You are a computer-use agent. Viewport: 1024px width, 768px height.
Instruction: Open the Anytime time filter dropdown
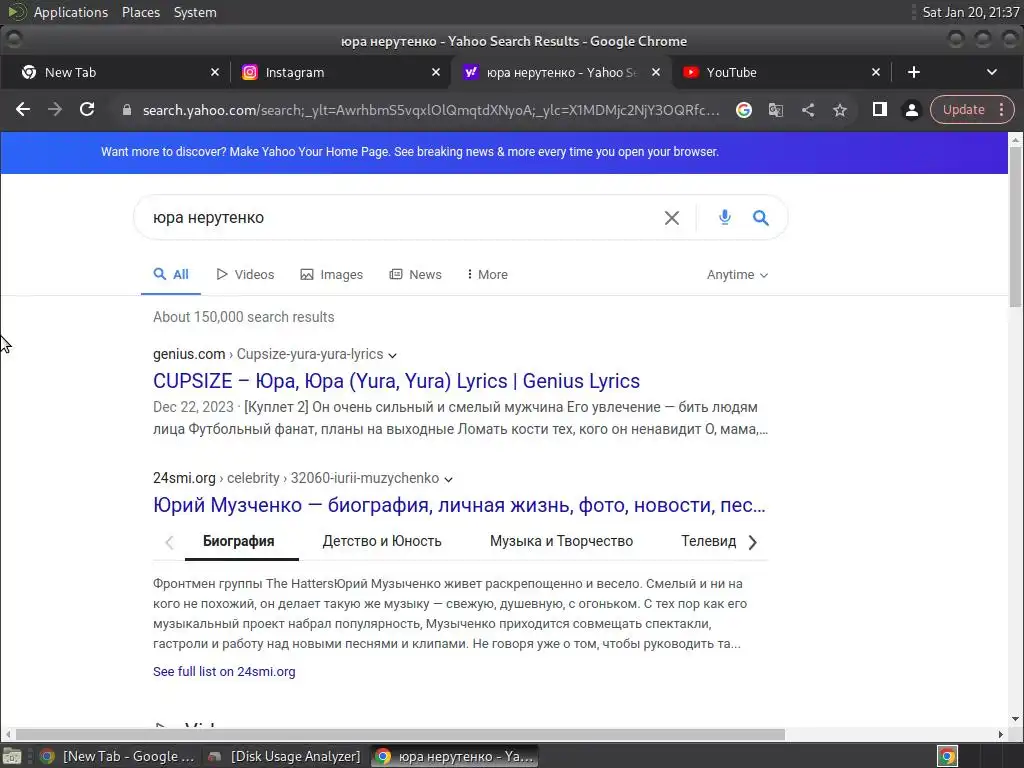pyautogui.click(x=737, y=275)
